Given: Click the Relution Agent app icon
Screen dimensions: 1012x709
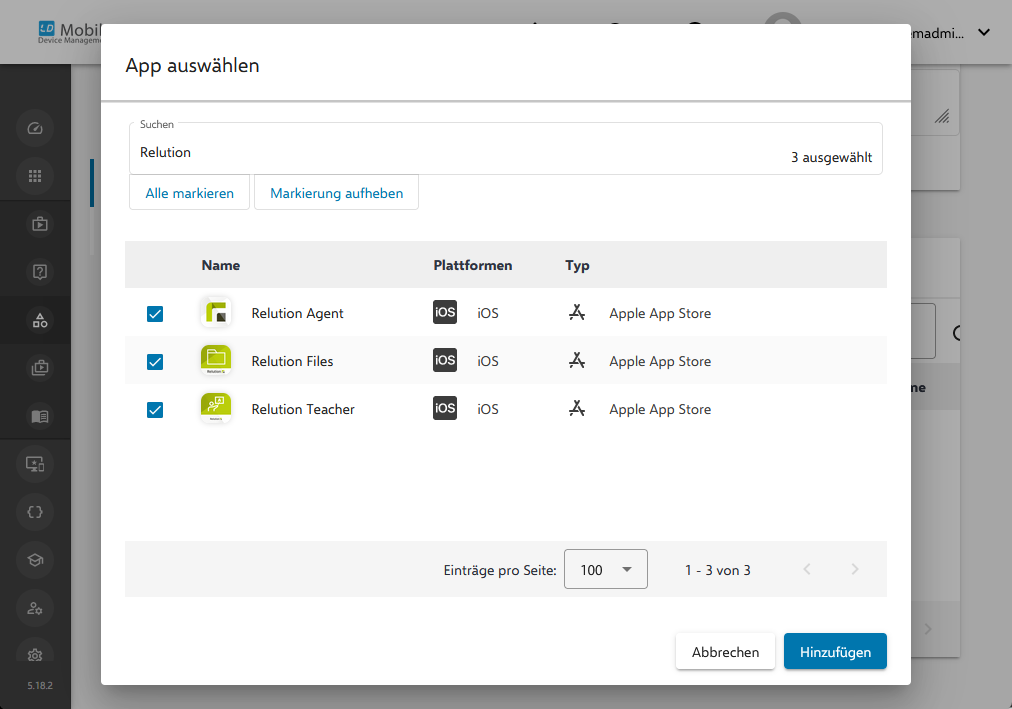Looking at the screenshot, I should pos(216,313).
